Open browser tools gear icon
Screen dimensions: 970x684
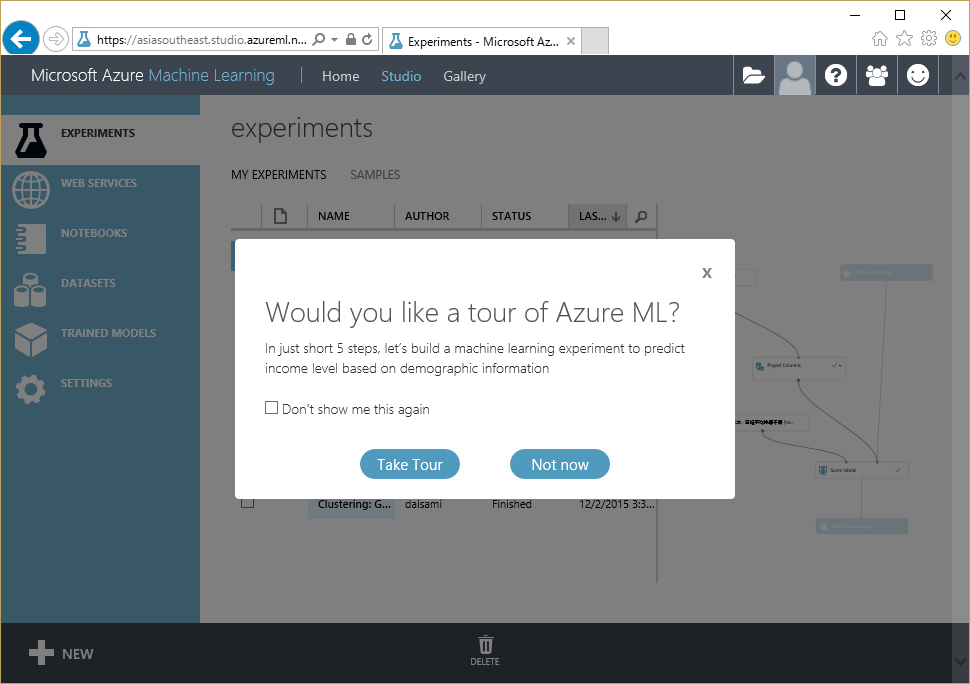[x=929, y=38]
